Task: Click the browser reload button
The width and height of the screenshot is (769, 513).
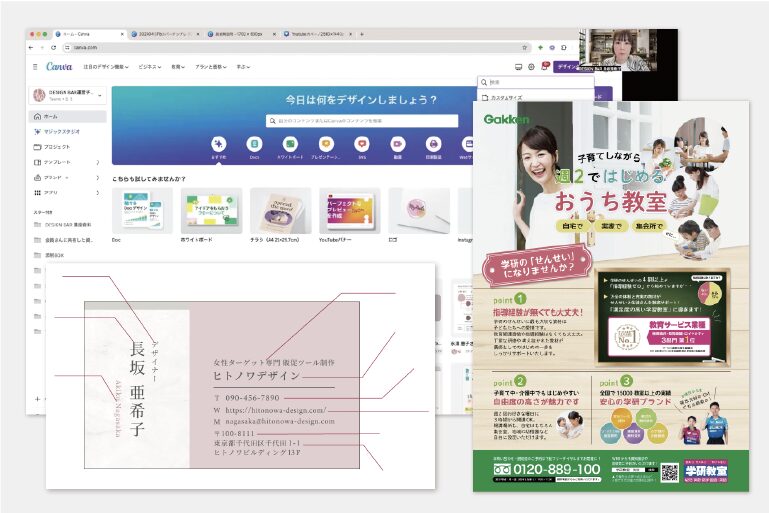Action: pyautogui.click(x=55, y=47)
